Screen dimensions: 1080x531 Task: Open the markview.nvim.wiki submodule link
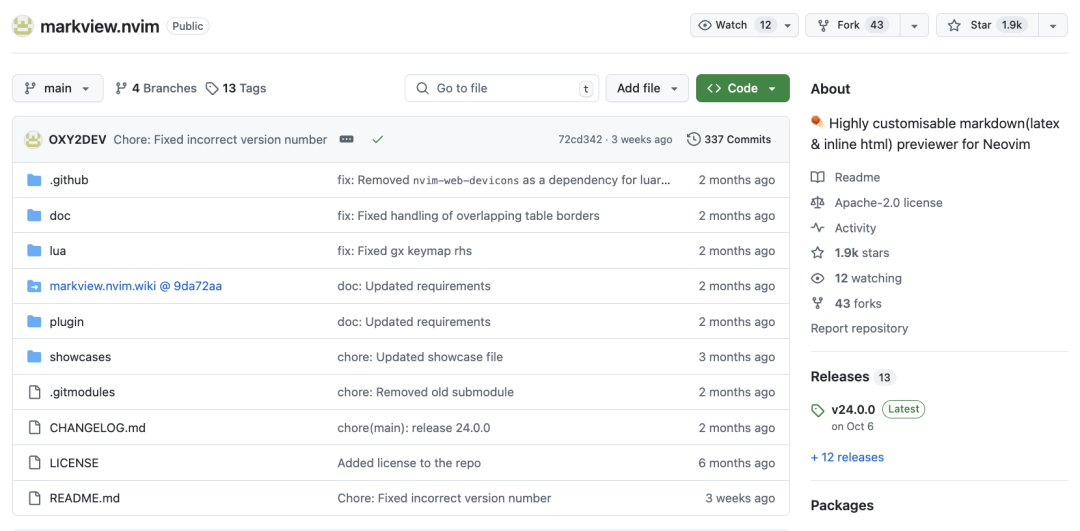[136, 286]
